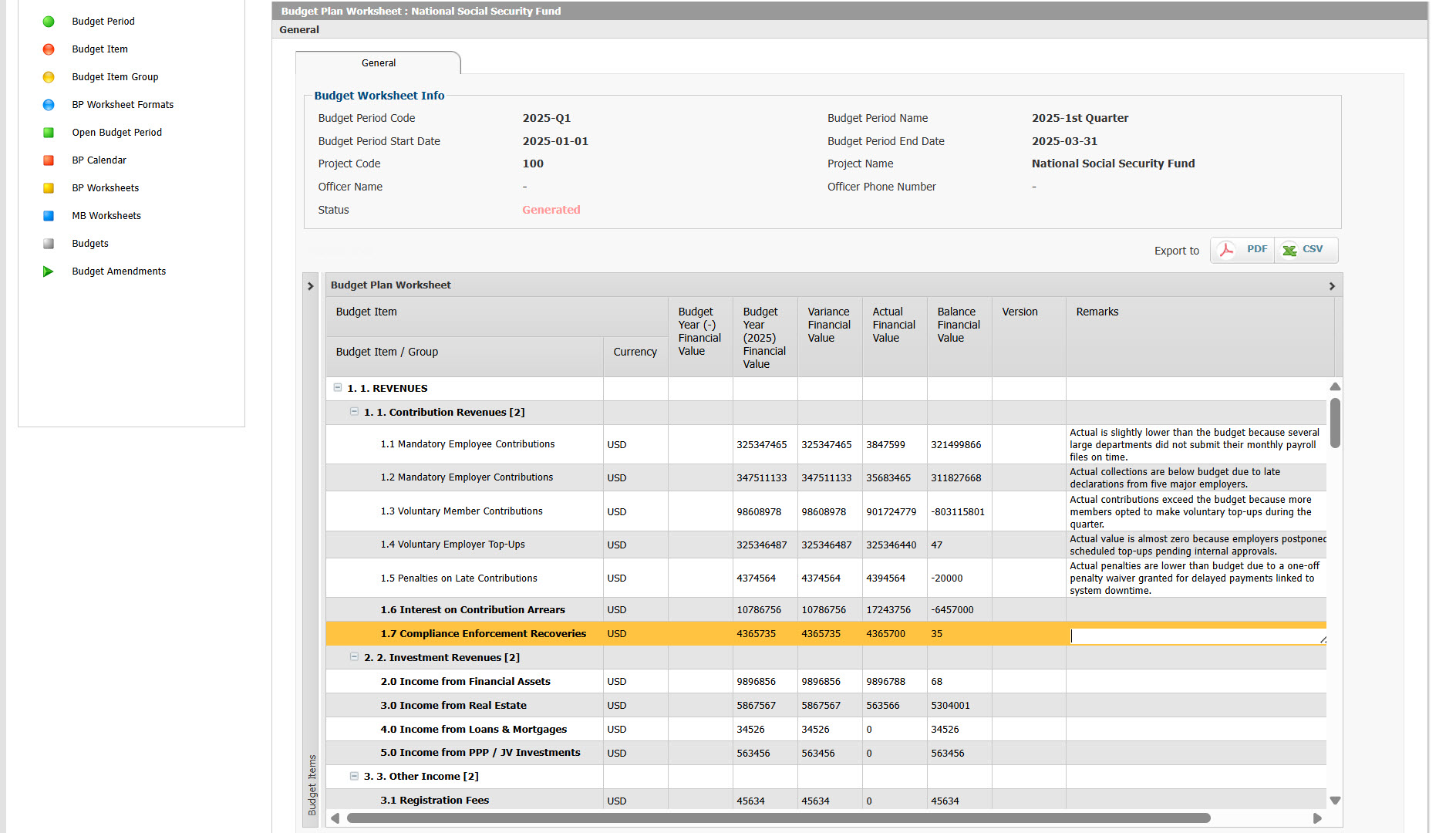
Task: Export worksheet to CSV
Action: coord(1305,250)
